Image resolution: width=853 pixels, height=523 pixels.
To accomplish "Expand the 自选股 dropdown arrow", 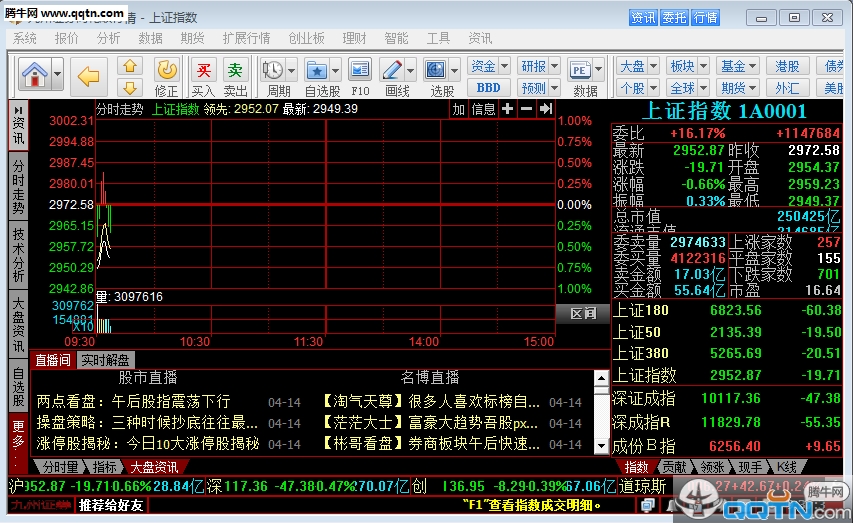I will (336, 70).
